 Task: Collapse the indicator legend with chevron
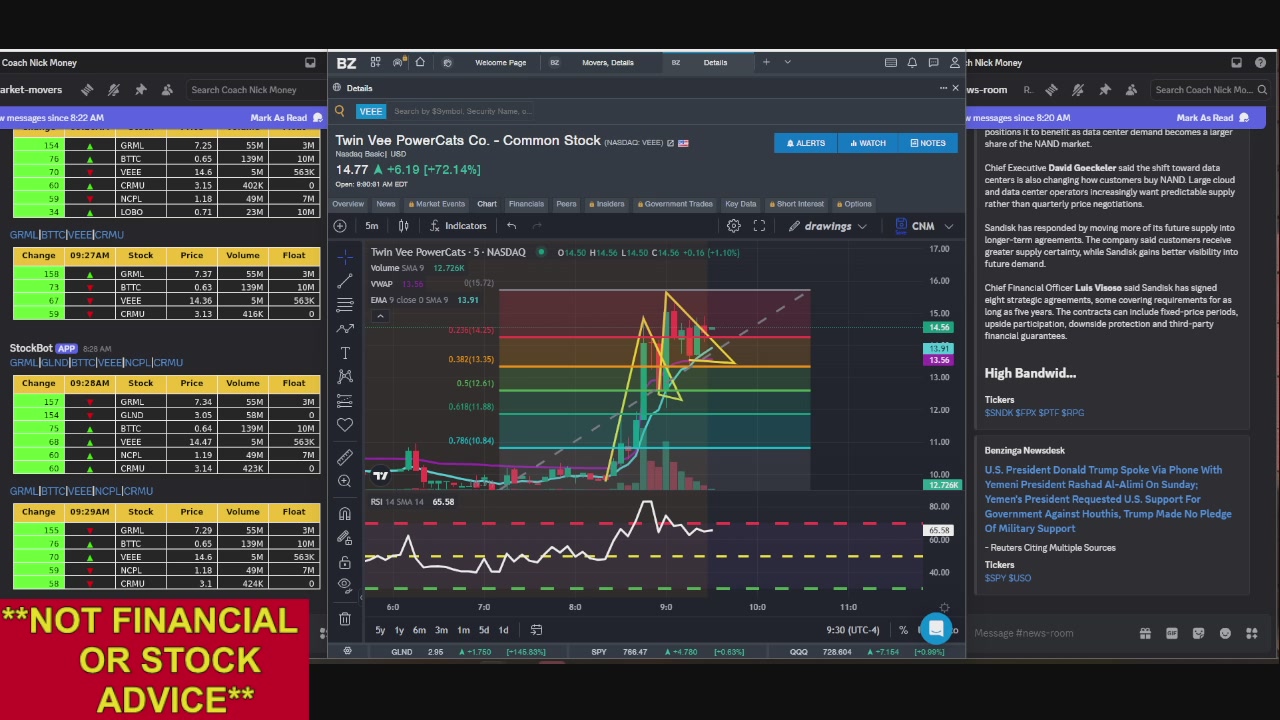tap(380, 317)
